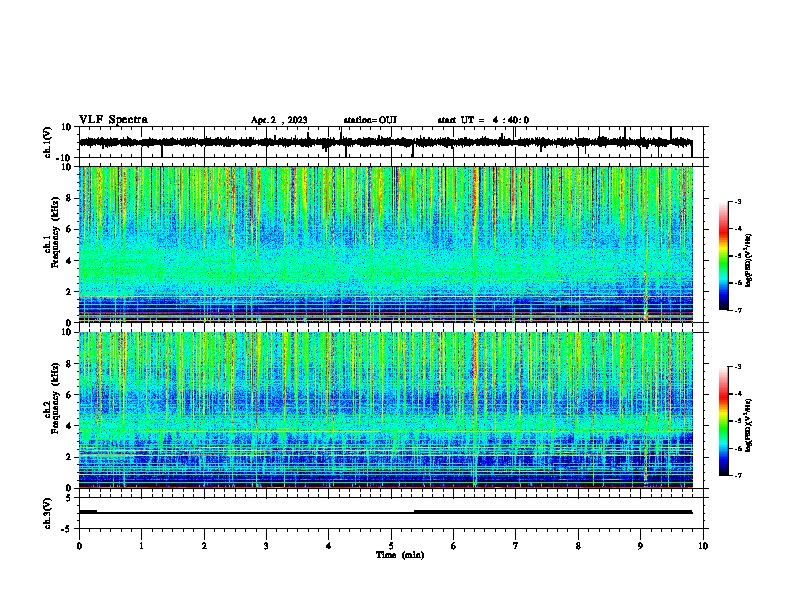The image size is (792, 612).
Task: Click the time axis tick label 9
Action: pyautogui.click(x=640, y=546)
